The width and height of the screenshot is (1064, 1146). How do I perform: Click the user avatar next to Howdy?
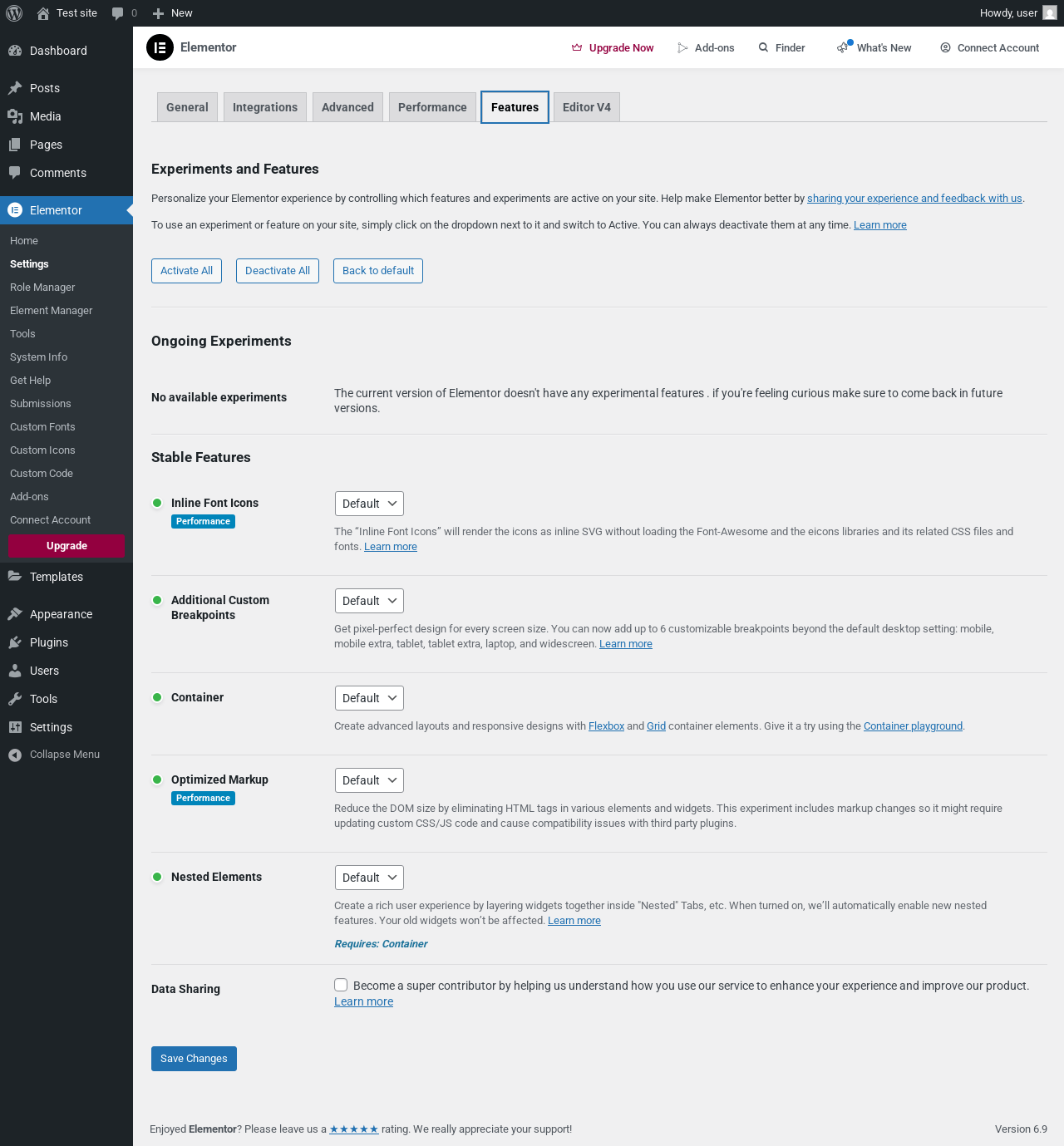[1050, 13]
